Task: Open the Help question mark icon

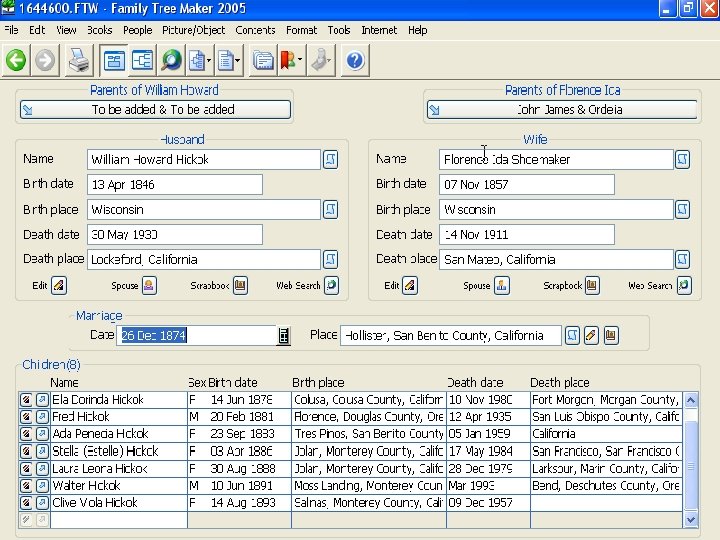Action: pyautogui.click(x=354, y=61)
